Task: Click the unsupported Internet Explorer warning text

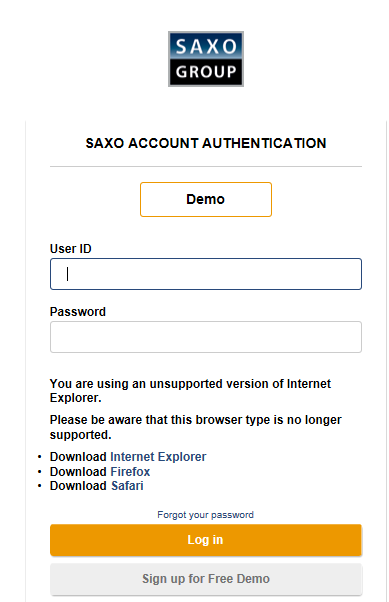Action: pyautogui.click(x=190, y=390)
